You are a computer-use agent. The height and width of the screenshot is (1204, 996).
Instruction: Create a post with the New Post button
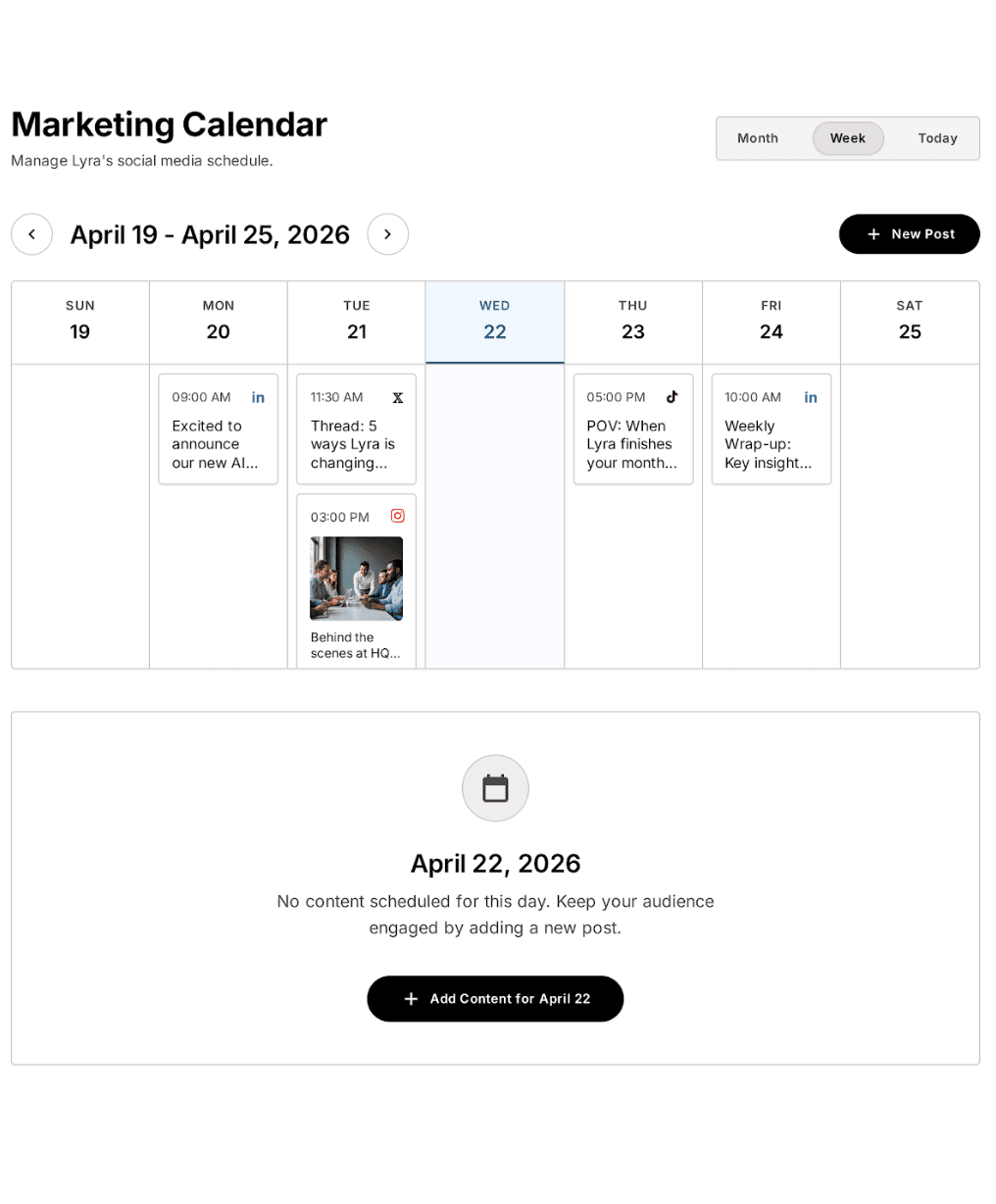909,234
